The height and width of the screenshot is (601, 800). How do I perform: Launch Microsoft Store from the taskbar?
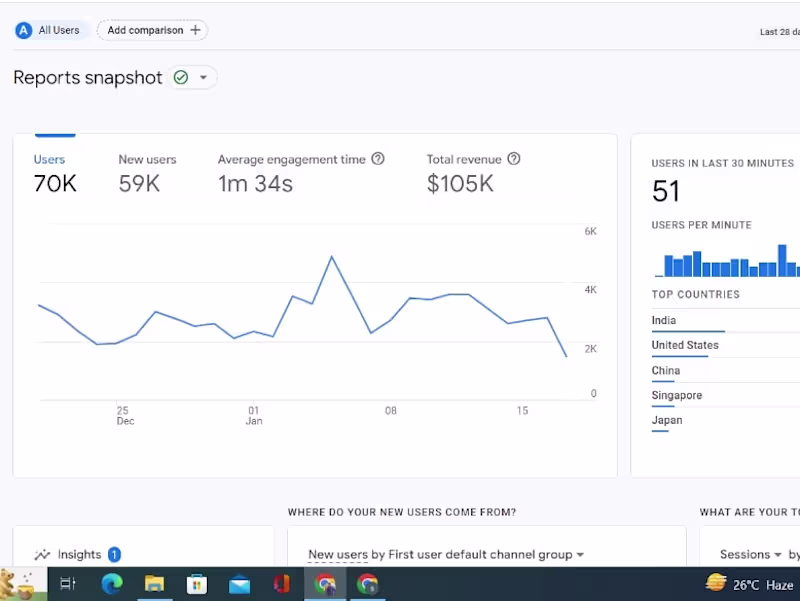coord(197,584)
